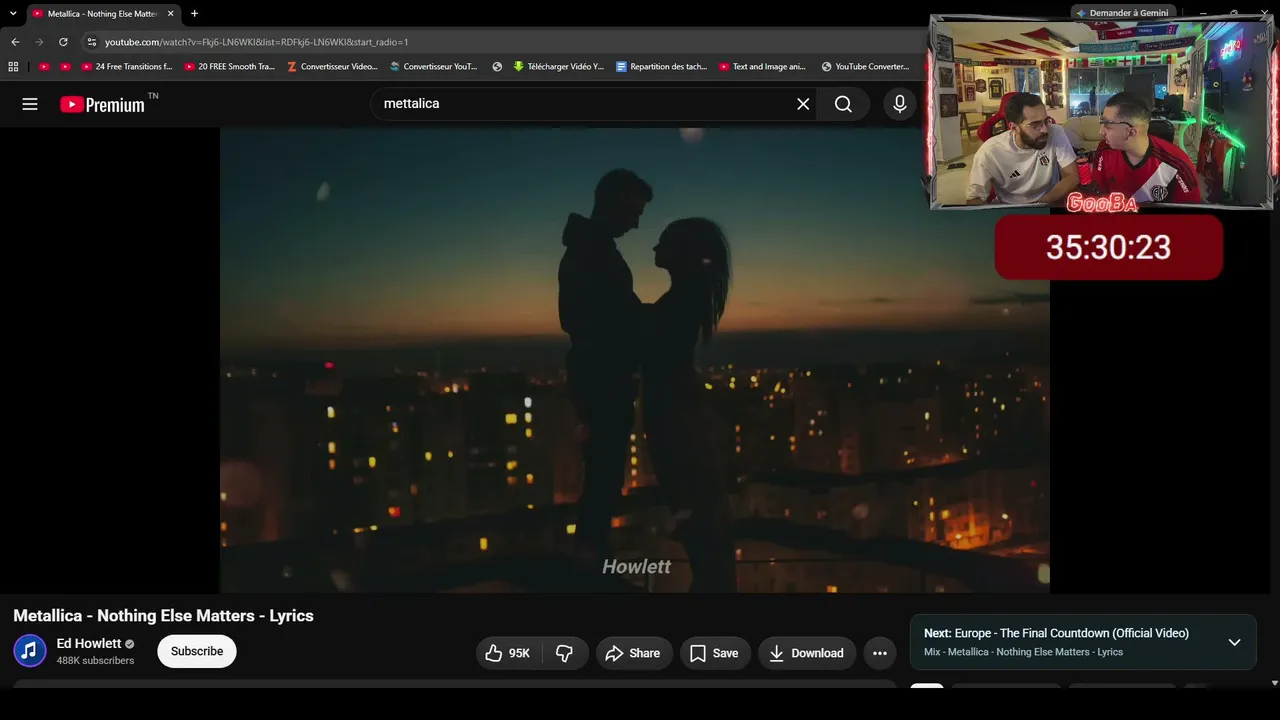Image resolution: width=1280 pixels, height=720 pixels.
Task: Share the Nothing Else Matters video
Action: (634, 653)
